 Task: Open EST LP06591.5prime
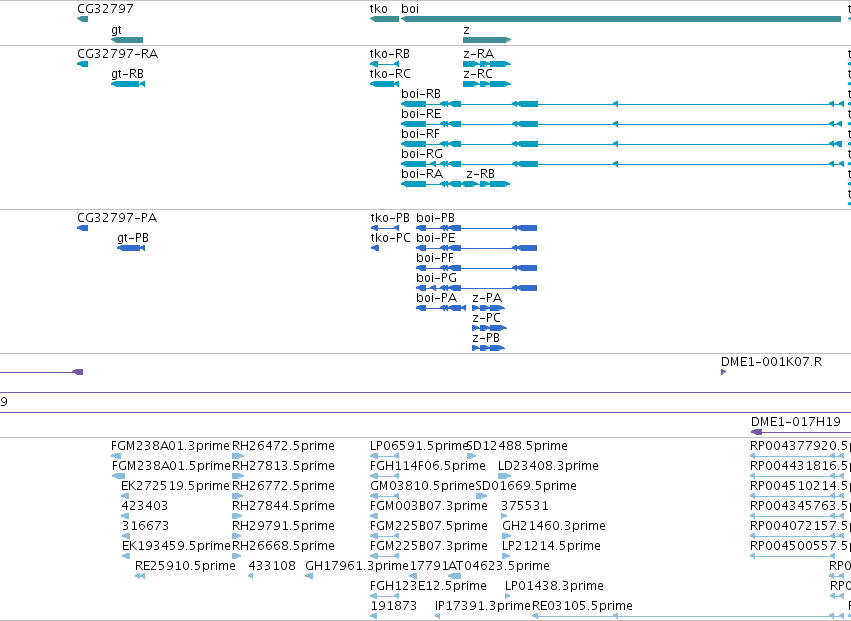tap(384, 456)
